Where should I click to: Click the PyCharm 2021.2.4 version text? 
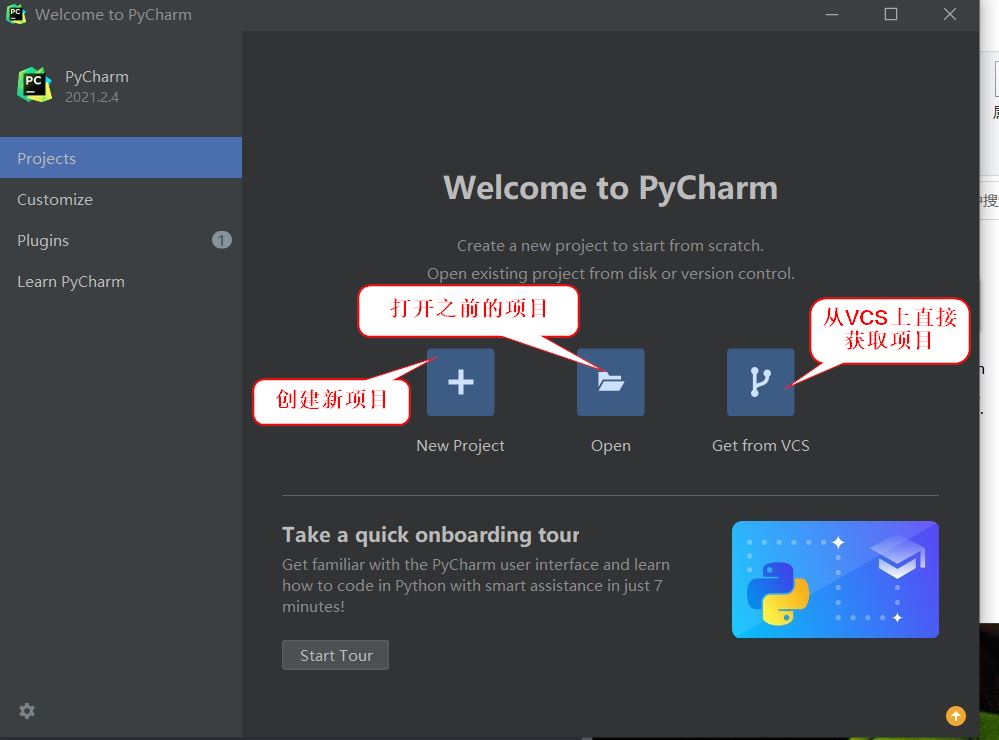[x=92, y=97]
